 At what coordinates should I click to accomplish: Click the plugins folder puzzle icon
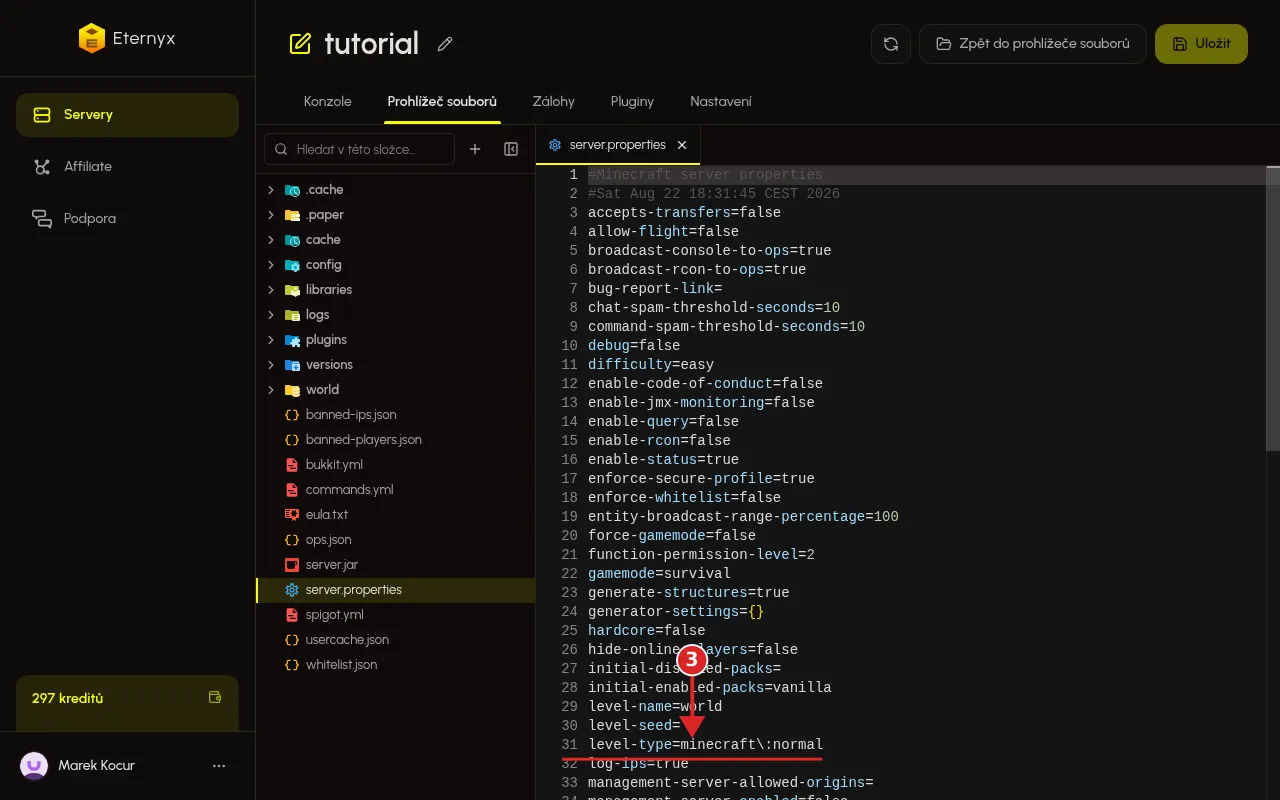(x=292, y=340)
